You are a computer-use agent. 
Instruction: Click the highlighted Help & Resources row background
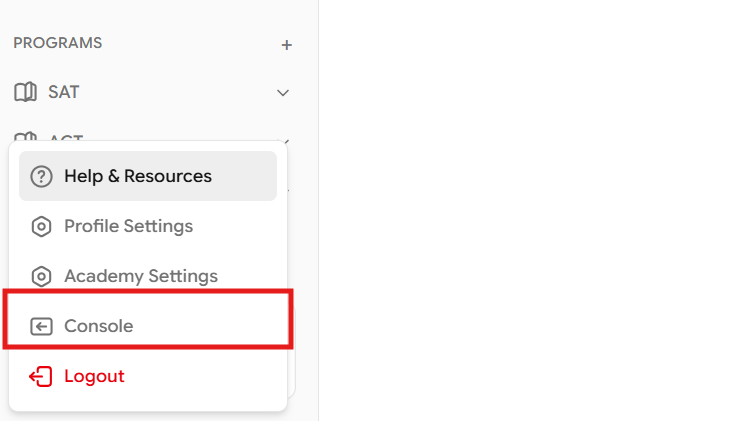pos(245,176)
